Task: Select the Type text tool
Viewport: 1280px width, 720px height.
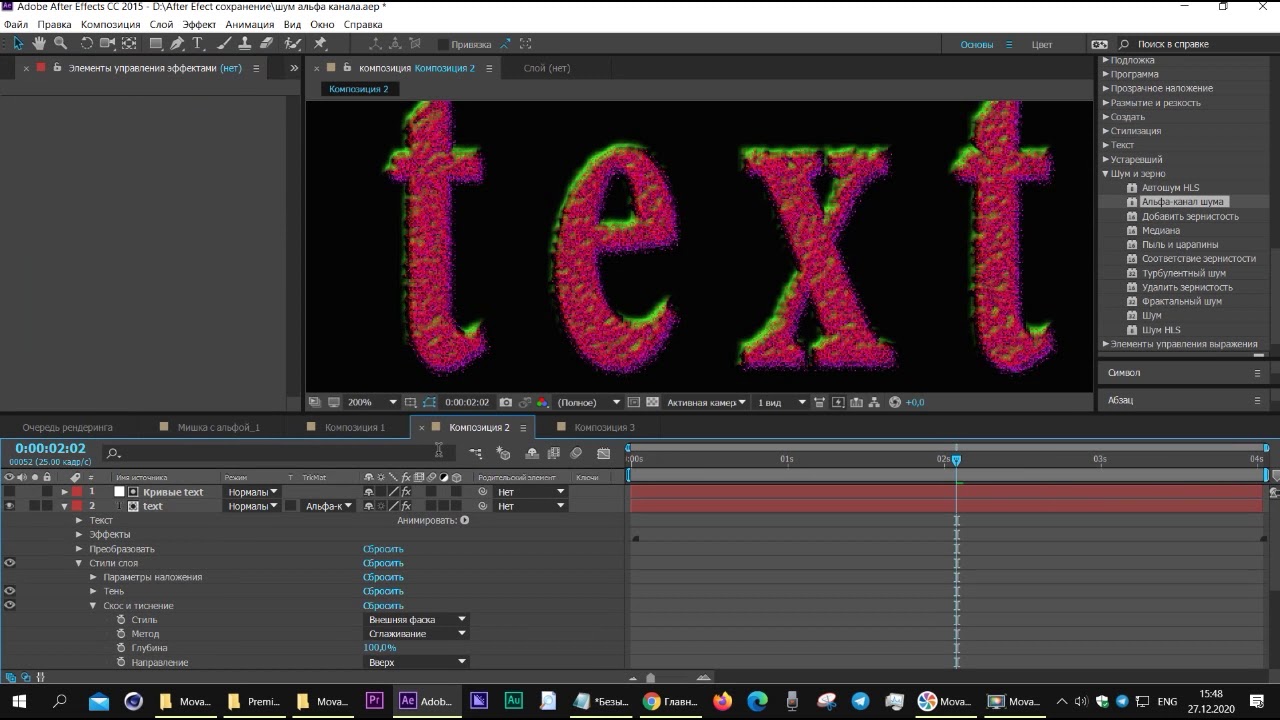Action: (197, 44)
